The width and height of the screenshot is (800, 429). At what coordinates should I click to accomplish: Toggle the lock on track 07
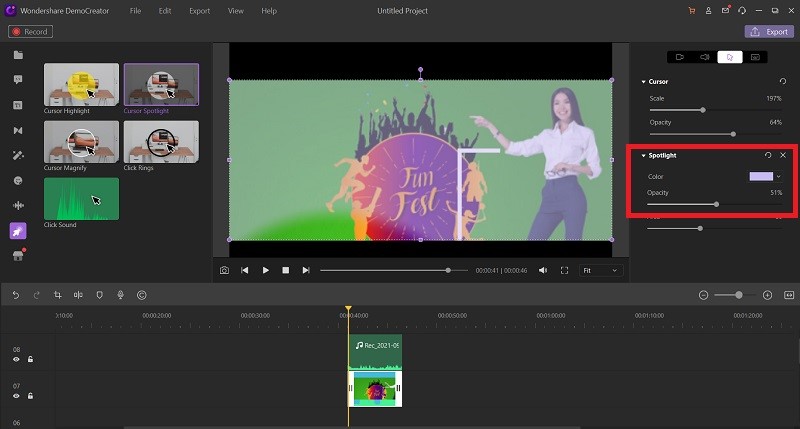31,396
